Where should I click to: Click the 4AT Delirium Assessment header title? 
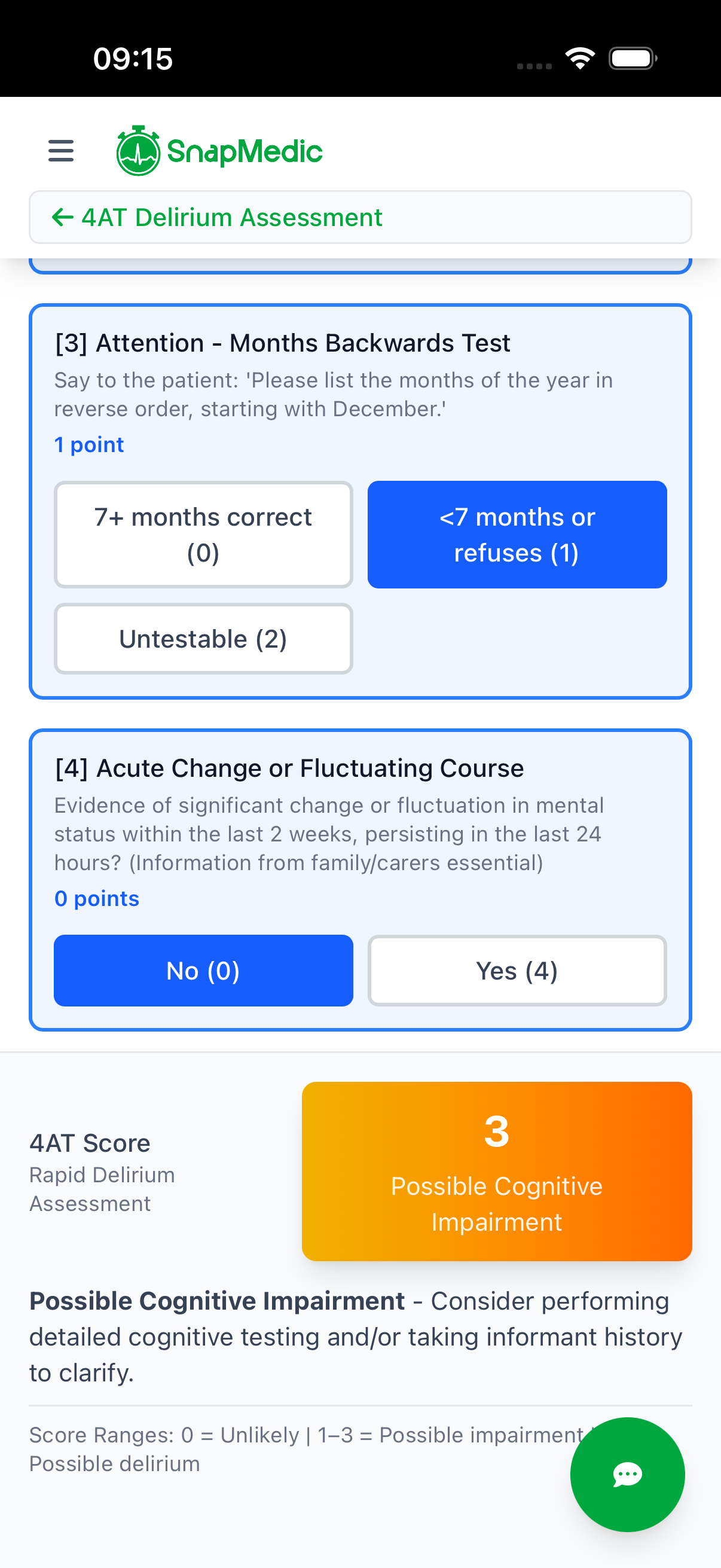pyautogui.click(x=232, y=217)
